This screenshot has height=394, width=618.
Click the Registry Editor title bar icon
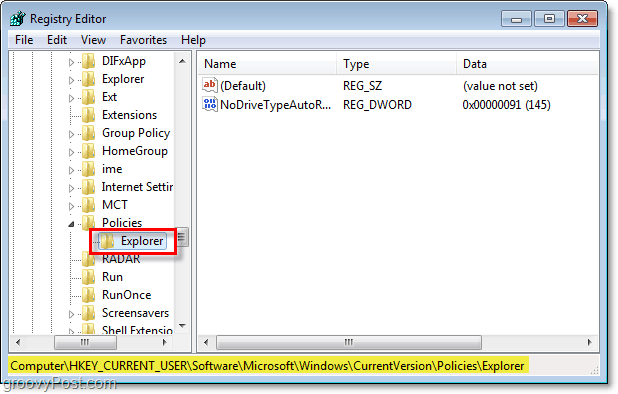(18, 19)
